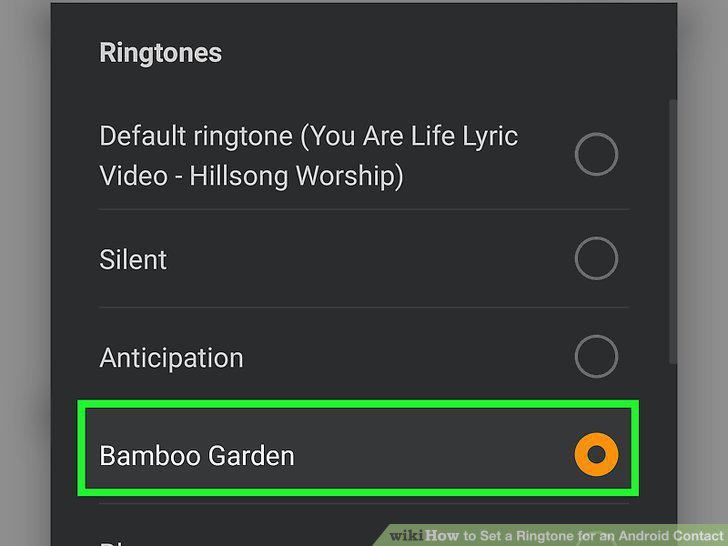Dismiss dialog via gray area left of it
Screen dimensions: 728x546
(x=25, y=273)
